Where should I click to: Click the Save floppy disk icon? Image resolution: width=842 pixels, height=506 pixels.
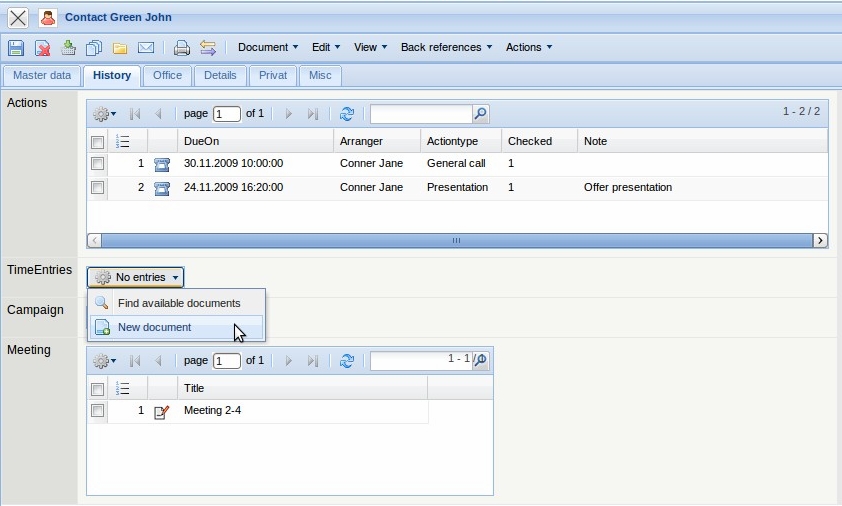tap(16, 47)
